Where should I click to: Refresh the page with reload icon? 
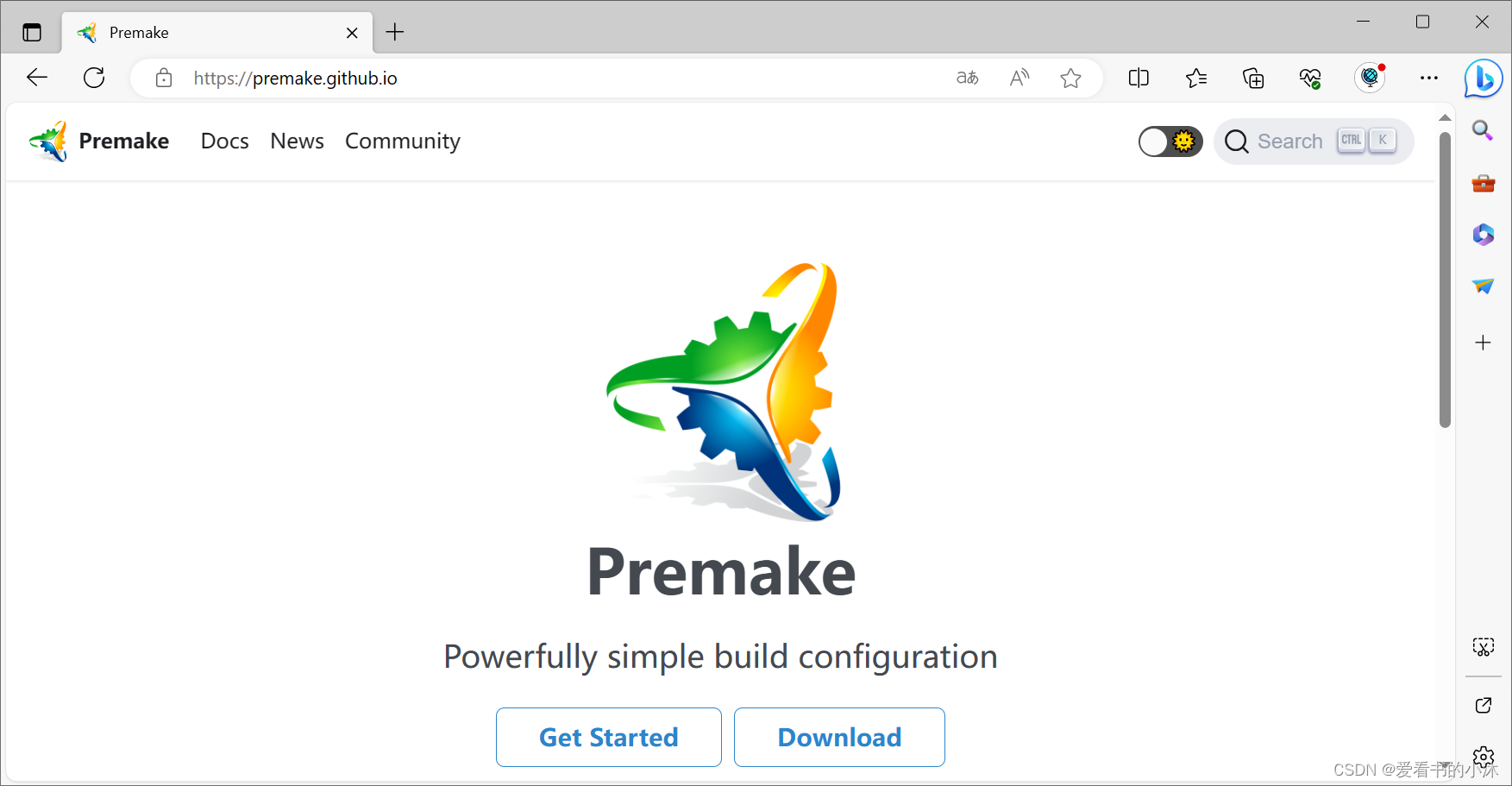94,78
